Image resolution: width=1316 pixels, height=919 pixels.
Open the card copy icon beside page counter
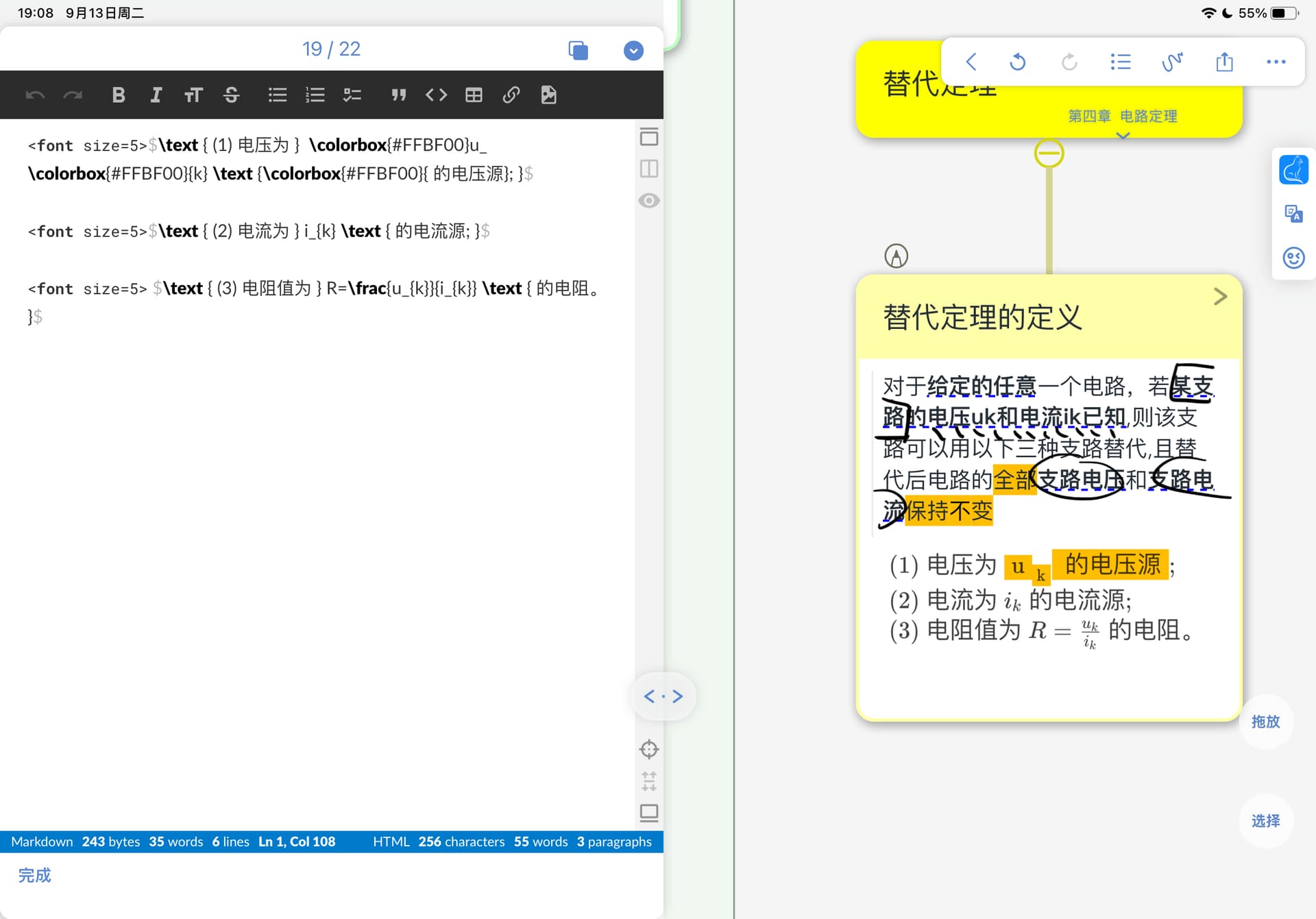tap(578, 50)
